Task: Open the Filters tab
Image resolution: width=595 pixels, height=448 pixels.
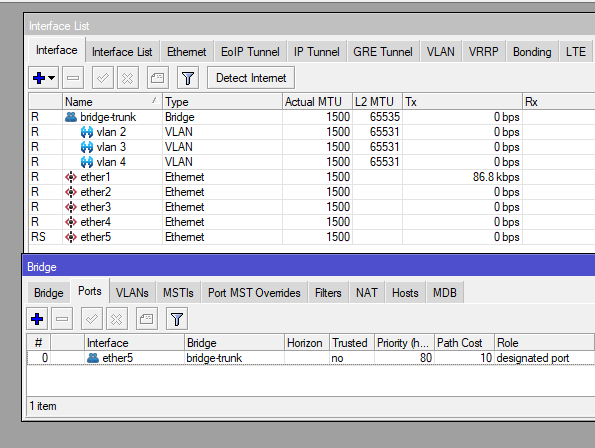Action: 328,293
